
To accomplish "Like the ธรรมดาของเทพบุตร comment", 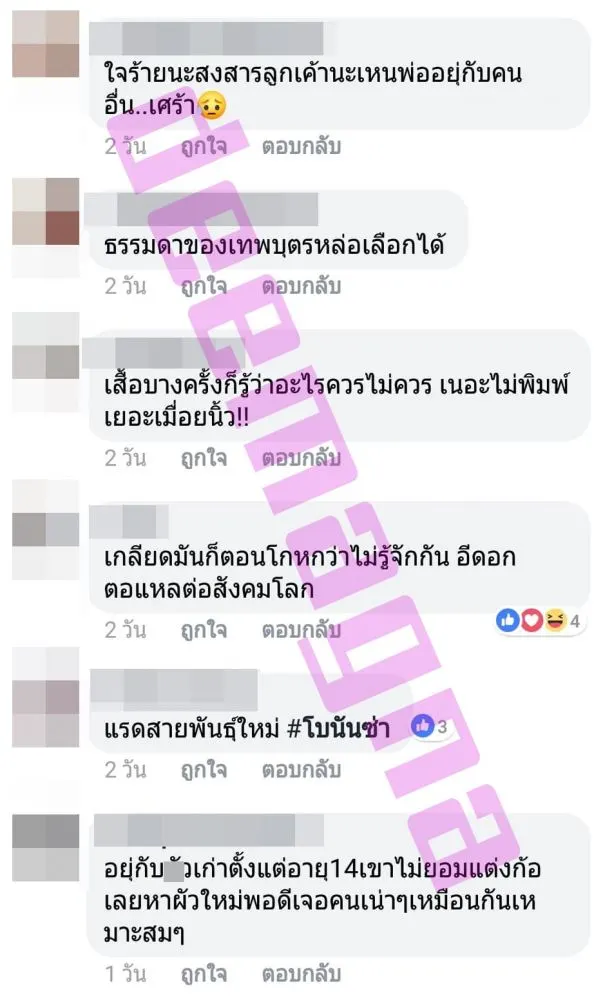I will click(204, 286).
